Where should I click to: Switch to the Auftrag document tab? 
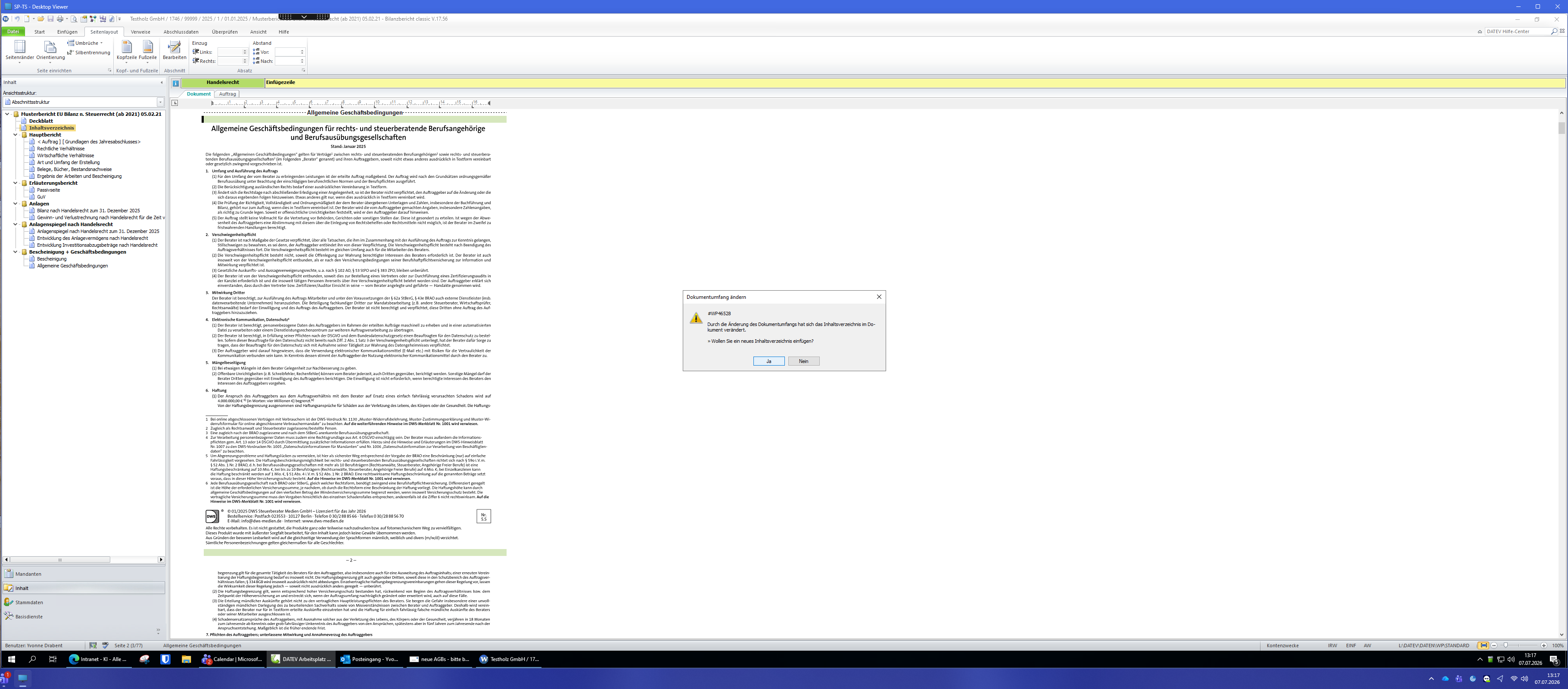[227, 94]
